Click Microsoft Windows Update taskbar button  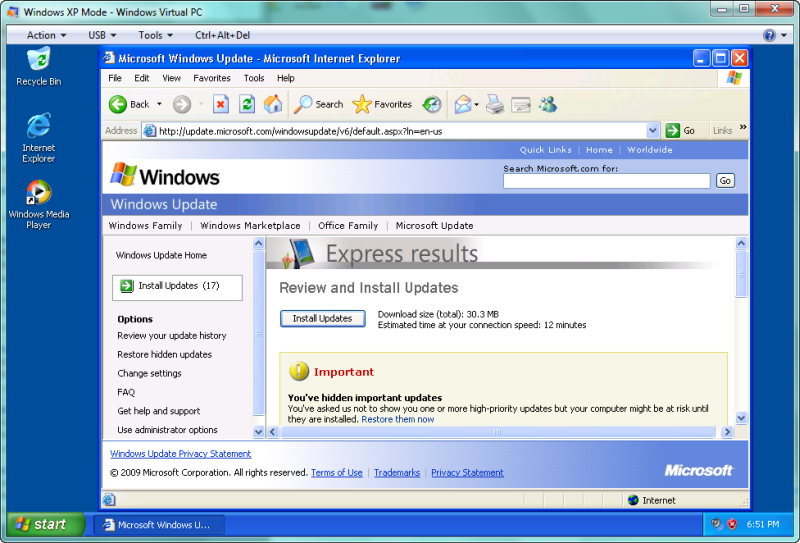click(x=159, y=525)
